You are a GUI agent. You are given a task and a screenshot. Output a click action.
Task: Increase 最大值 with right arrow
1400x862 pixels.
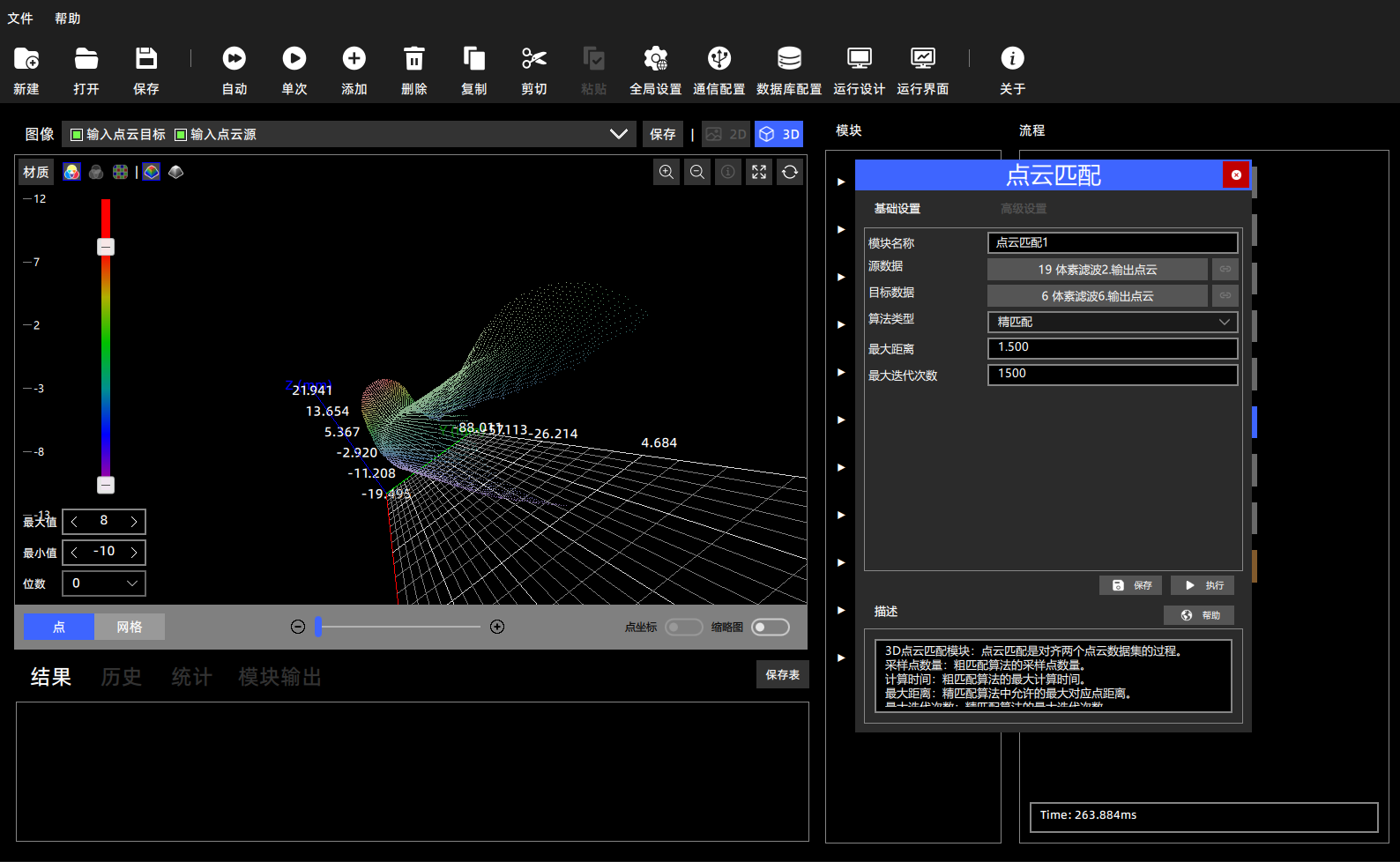point(134,522)
